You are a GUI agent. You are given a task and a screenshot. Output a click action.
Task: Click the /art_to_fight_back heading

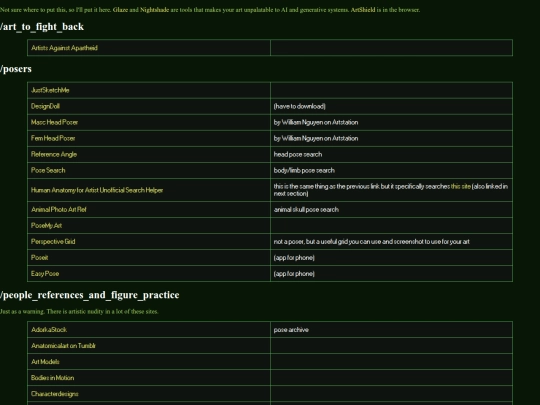[42, 27]
